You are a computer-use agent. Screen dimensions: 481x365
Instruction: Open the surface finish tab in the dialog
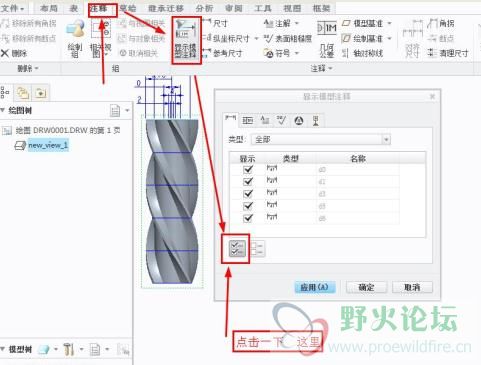coord(282,120)
